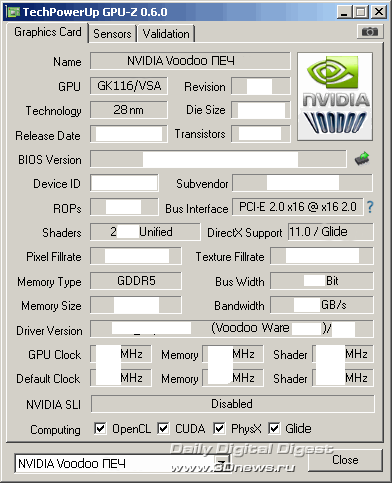
Task: Click the Die Size field
Action: pyautogui.click(x=261, y=110)
